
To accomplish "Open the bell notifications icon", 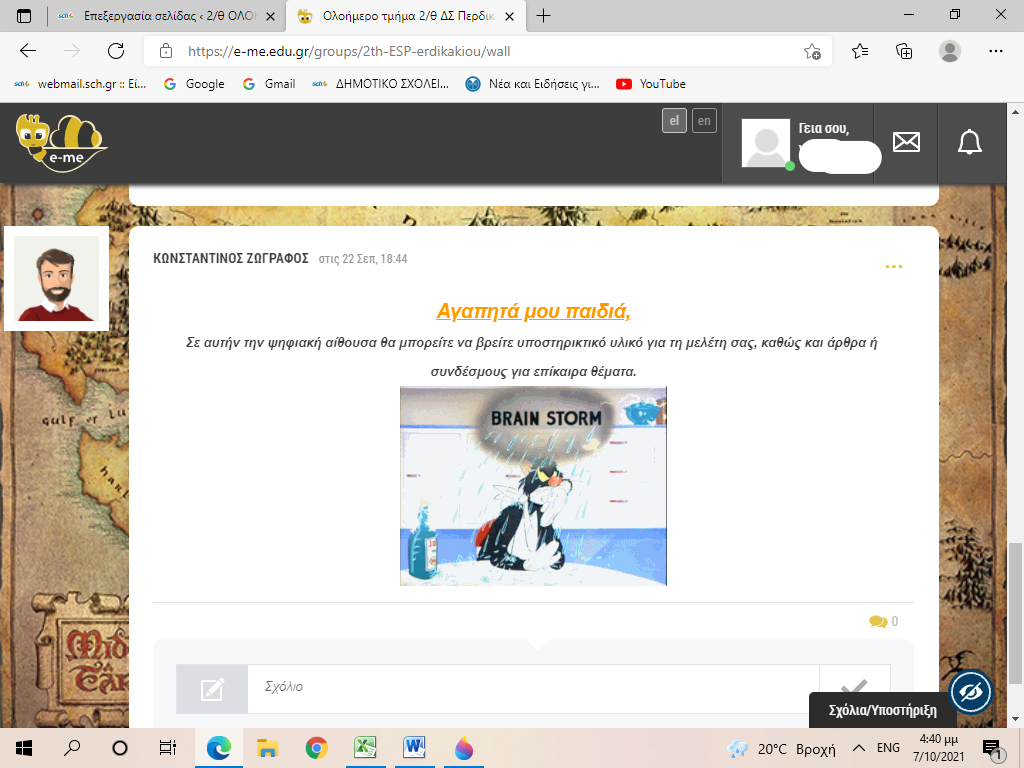I will 969,142.
